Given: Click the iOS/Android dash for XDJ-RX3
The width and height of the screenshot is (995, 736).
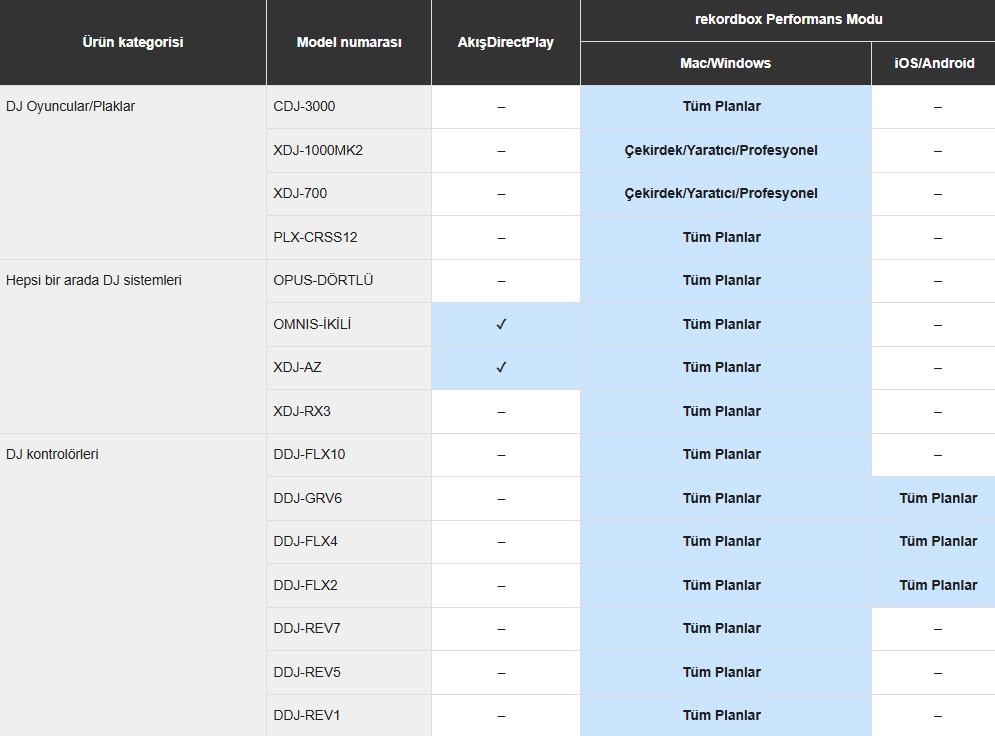Looking at the screenshot, I should [x=938, y=412].
